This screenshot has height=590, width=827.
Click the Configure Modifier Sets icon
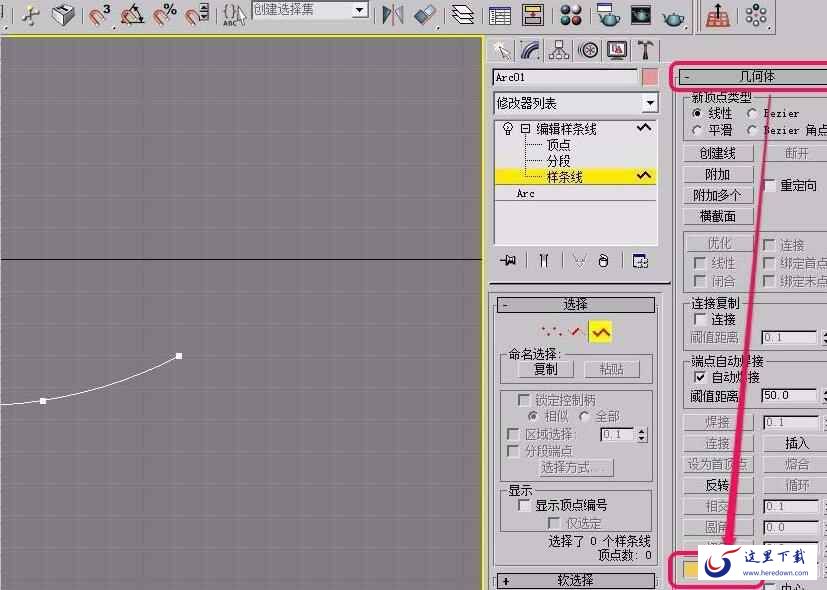point(640,260)
